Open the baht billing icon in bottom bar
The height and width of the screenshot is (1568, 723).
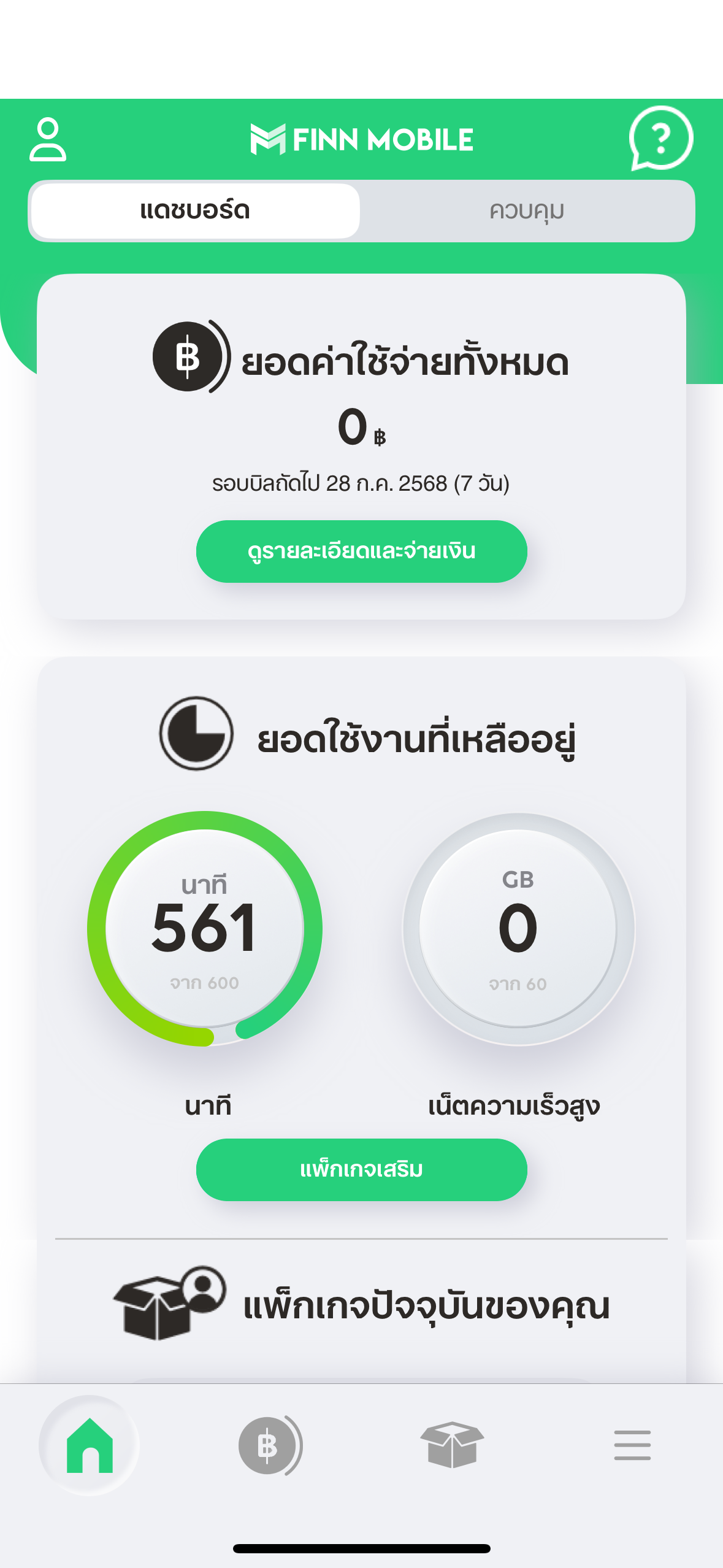point(270,1445)
